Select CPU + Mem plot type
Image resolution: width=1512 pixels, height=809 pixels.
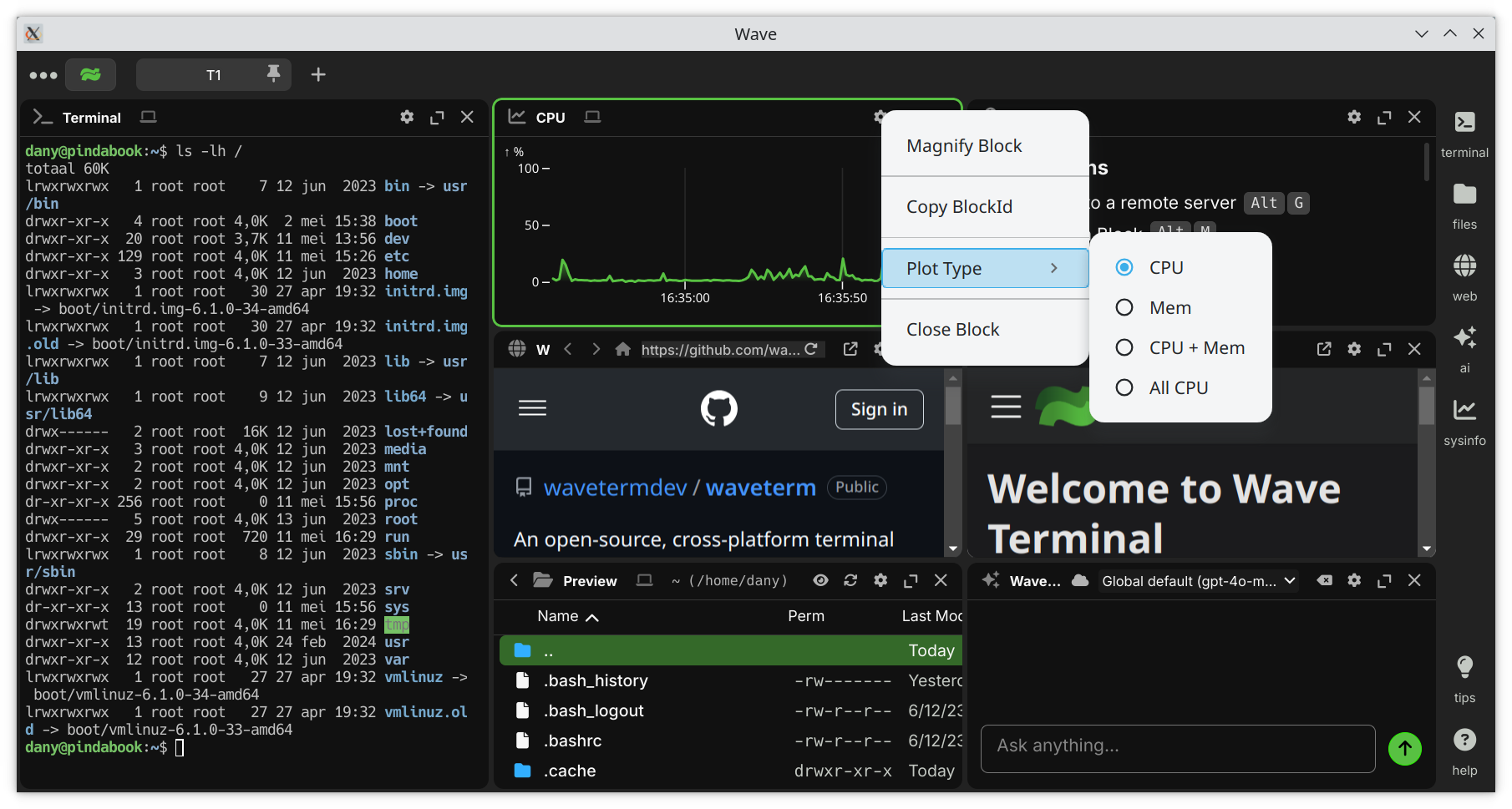point(1180,347)
